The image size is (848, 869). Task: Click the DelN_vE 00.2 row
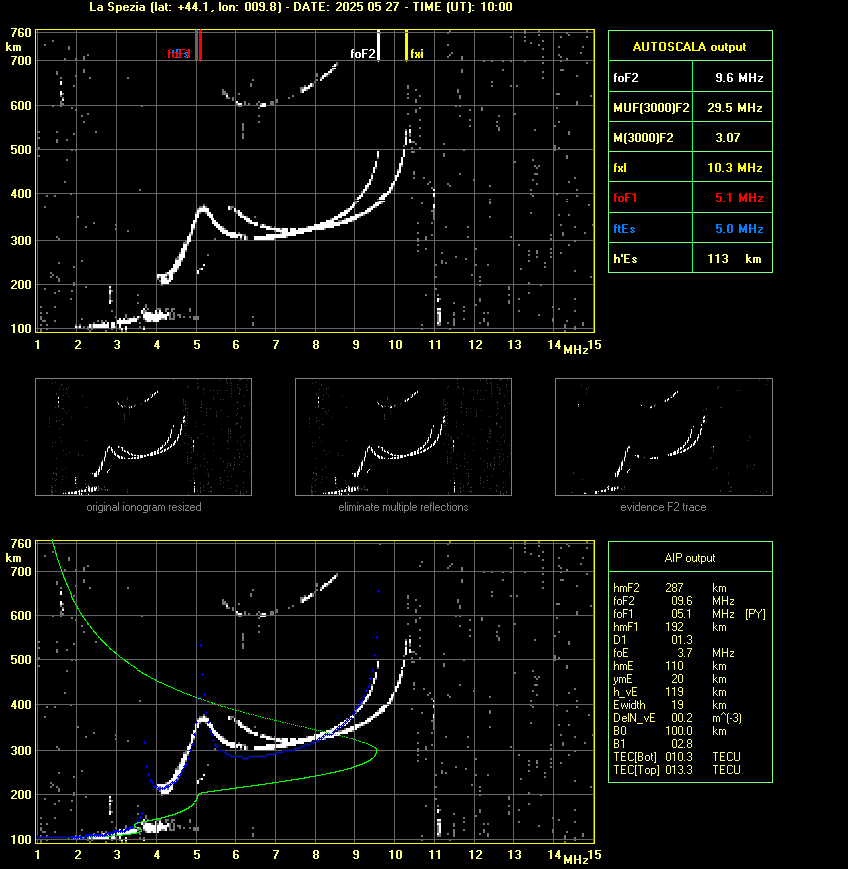click(677, 718)
